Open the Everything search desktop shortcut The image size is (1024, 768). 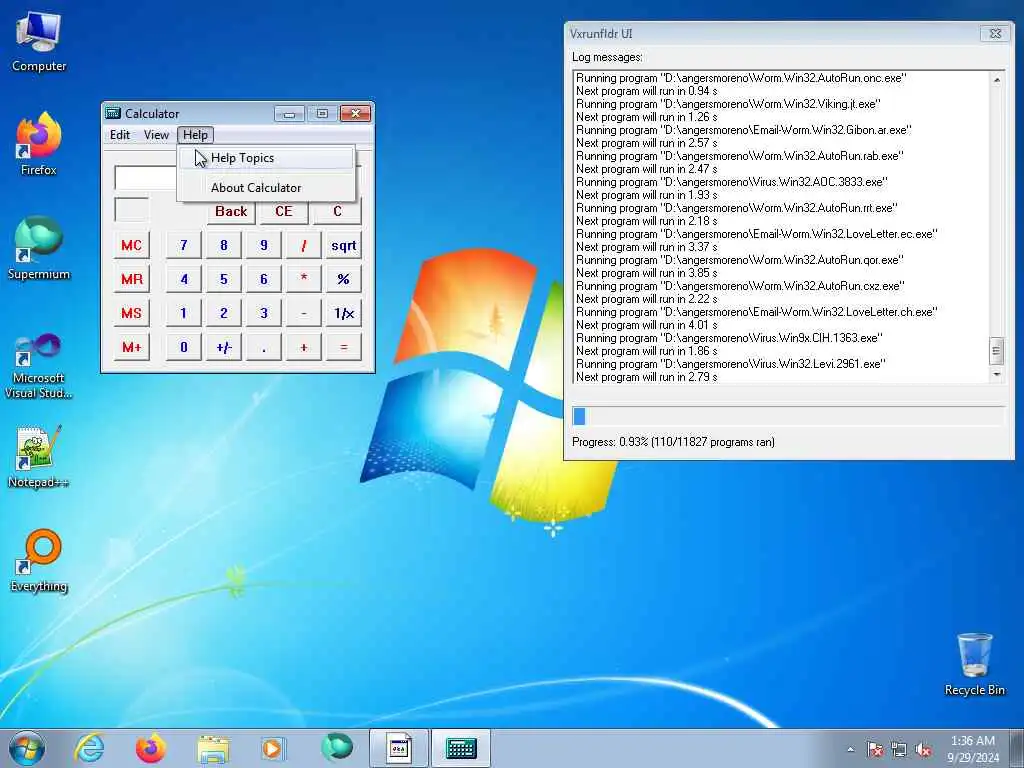(39, 560)
